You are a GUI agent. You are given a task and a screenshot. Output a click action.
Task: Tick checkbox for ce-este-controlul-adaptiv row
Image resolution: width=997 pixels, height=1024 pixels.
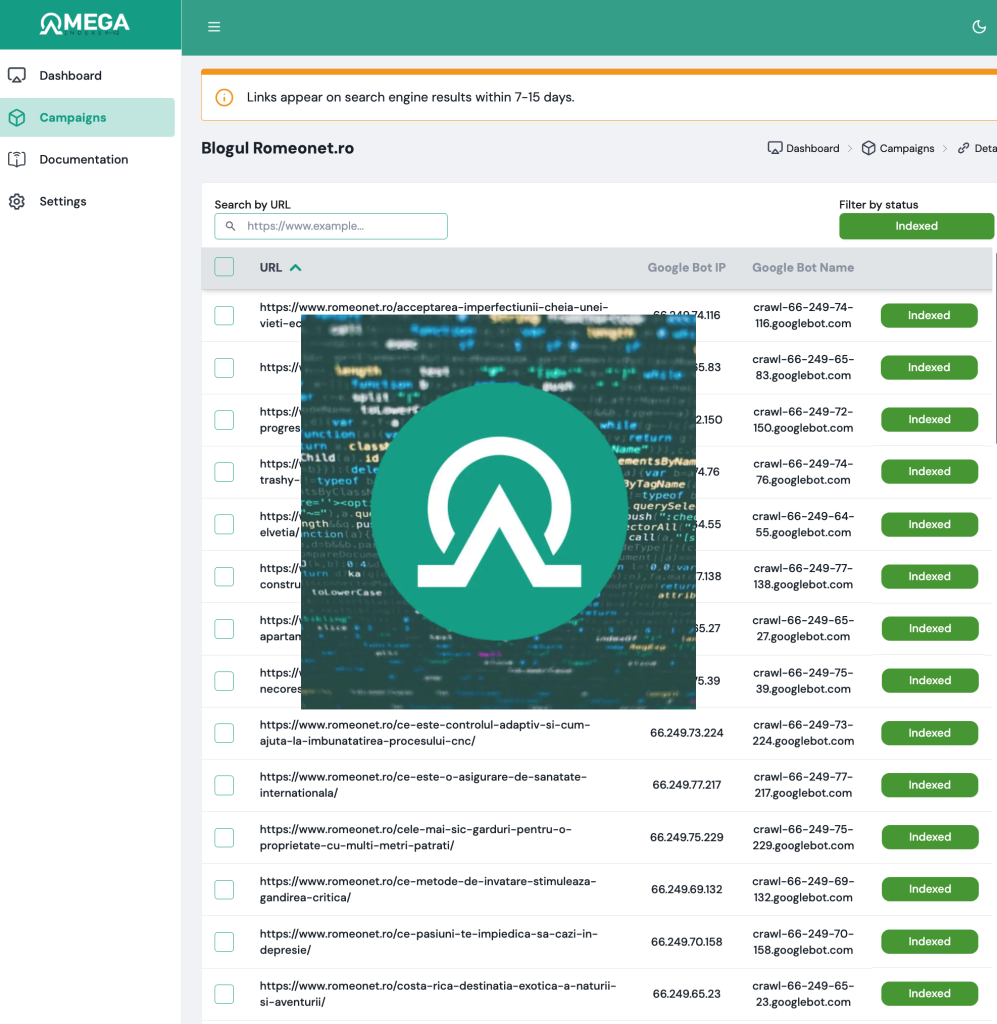[x=224, y=733]
